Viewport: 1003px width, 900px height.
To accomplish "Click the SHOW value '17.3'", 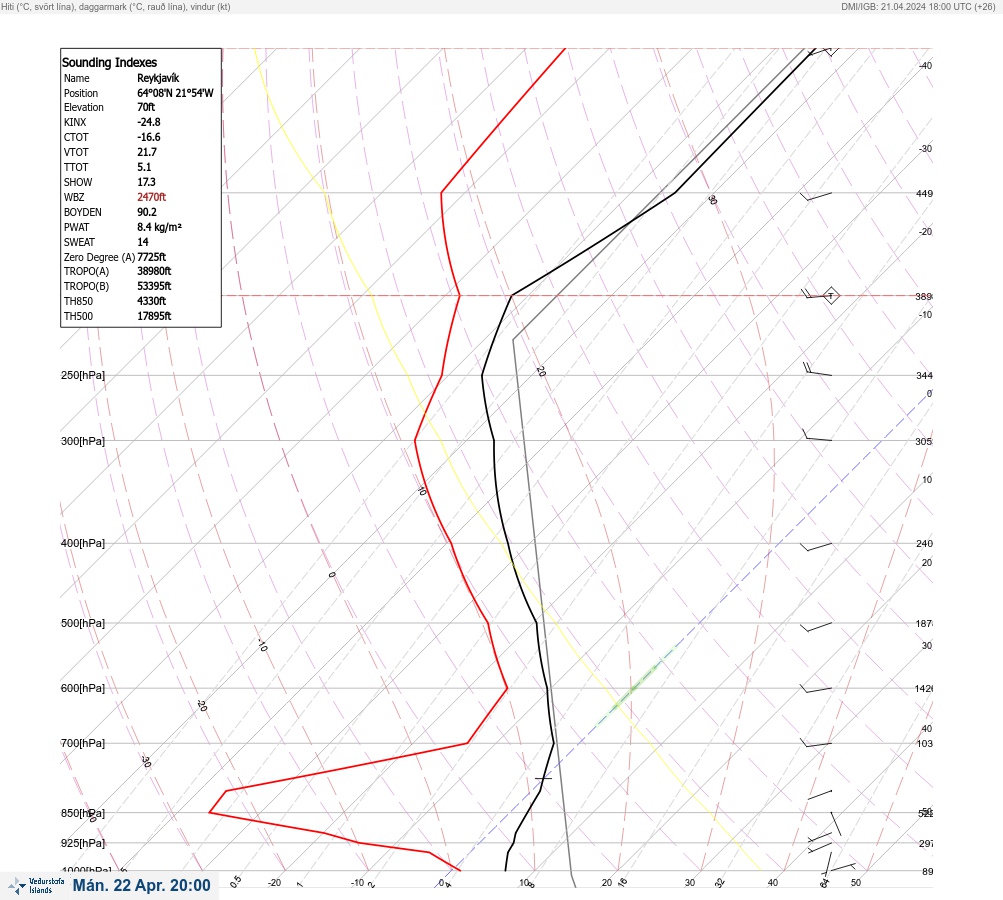I will (146, 182).
